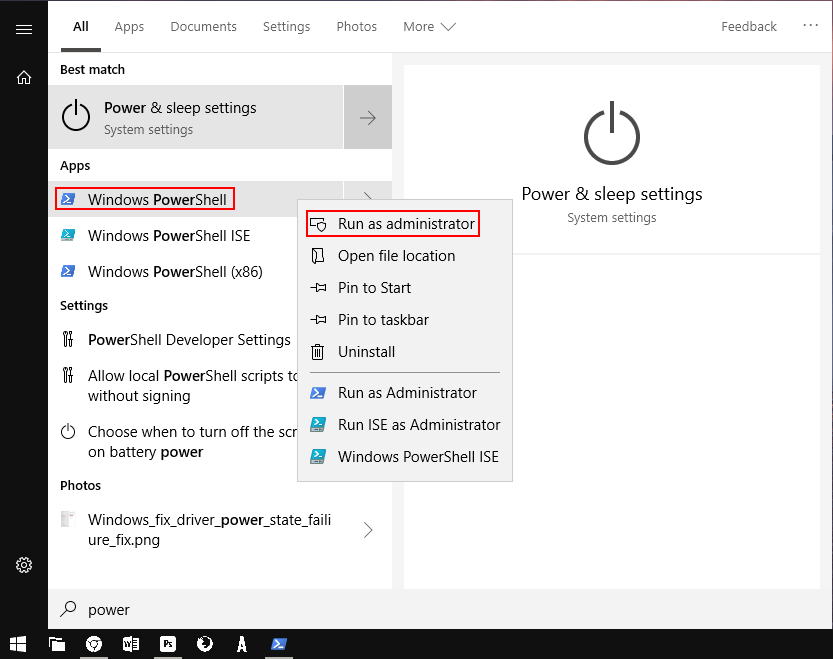Open Allow local PowerShell scripts setting

(x=173, y=386)
